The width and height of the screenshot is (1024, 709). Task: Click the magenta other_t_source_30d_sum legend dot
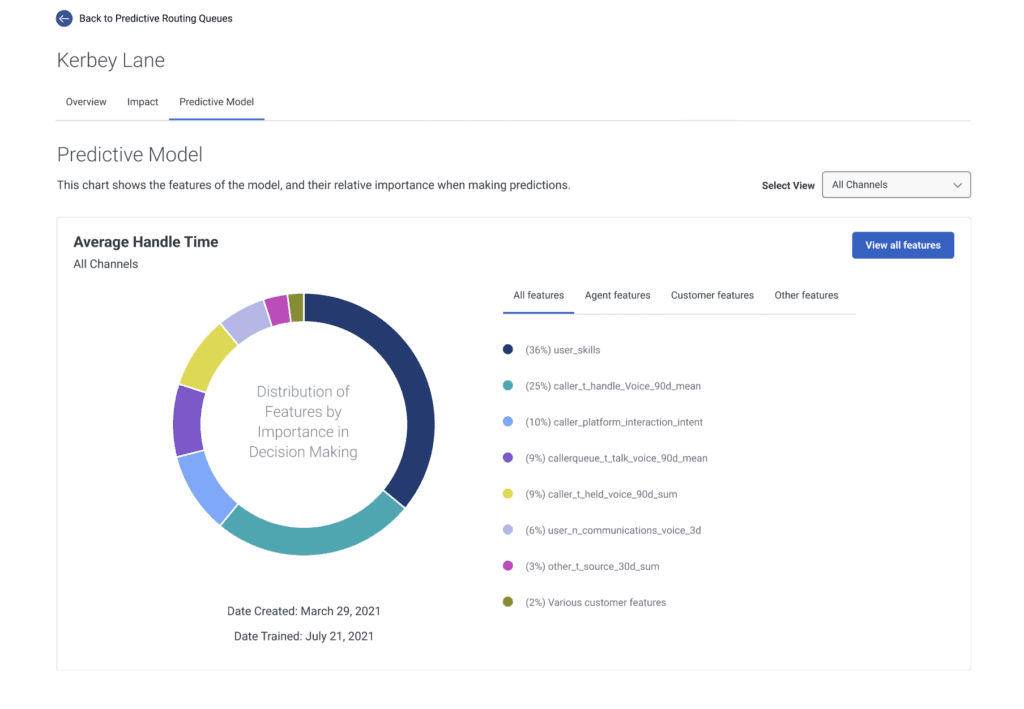pyautogui.click(x=508, y=566)
